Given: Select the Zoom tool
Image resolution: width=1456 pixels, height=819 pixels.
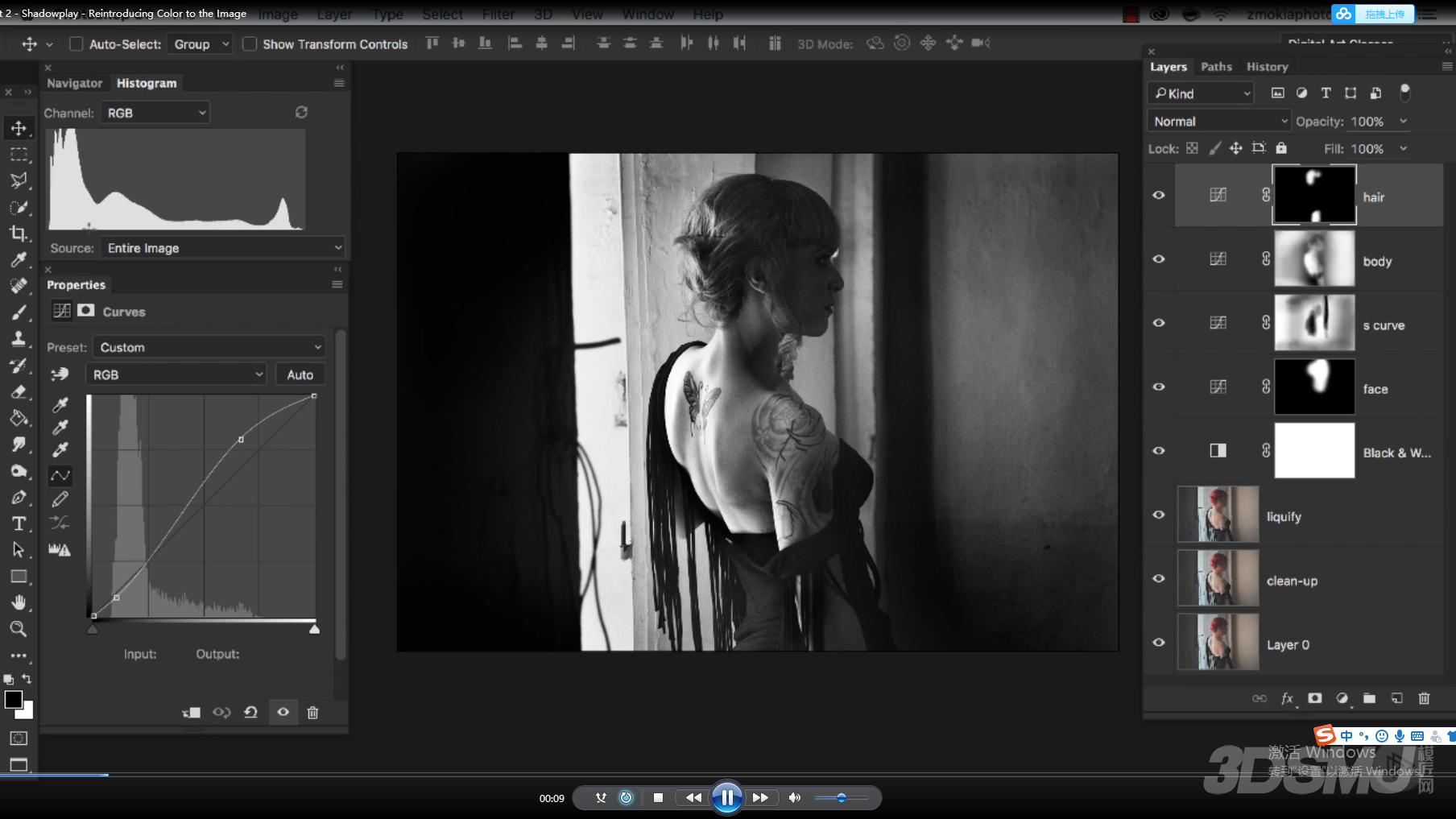Looking at the screenshot, I should (x=19, y=629).
